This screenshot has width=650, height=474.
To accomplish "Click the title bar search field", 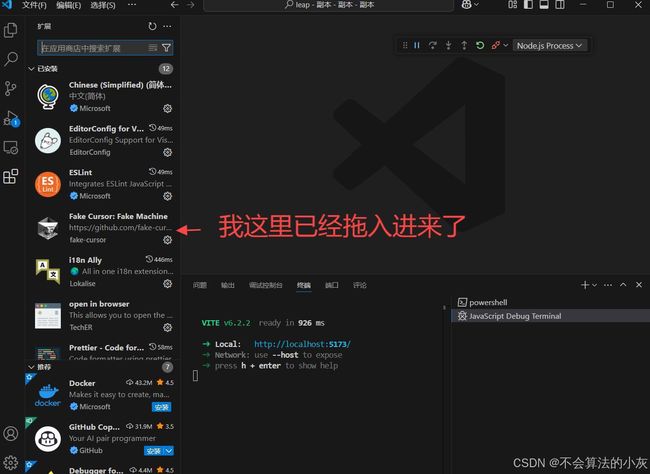I will click(329, 5).
